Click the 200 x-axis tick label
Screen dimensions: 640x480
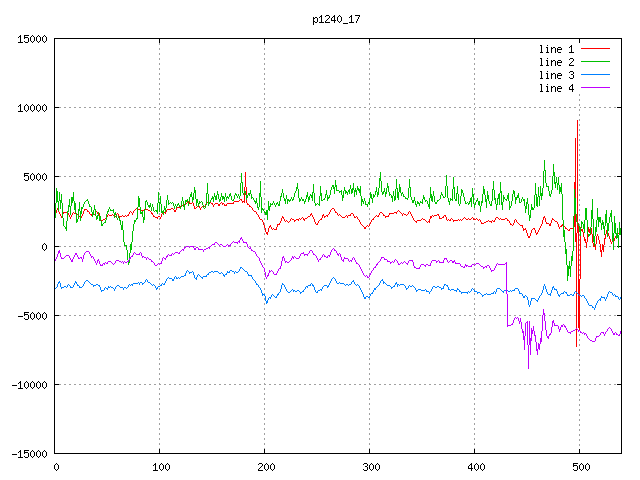pyautogui.click(x=265, y=466)
